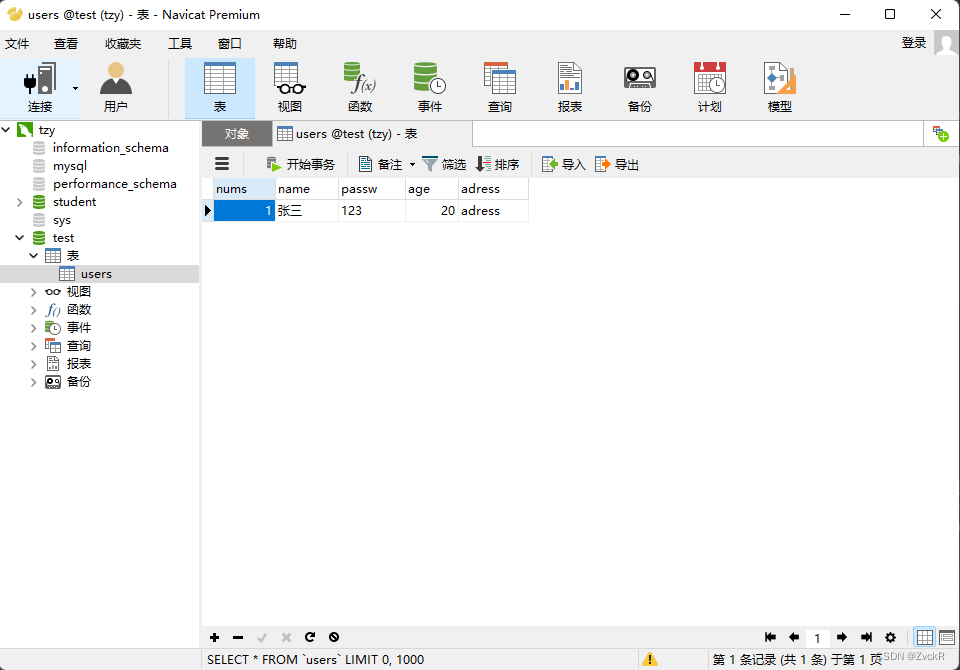Collapse the test database node
This screenshot has height=670, width=960.
pos(20,238)
